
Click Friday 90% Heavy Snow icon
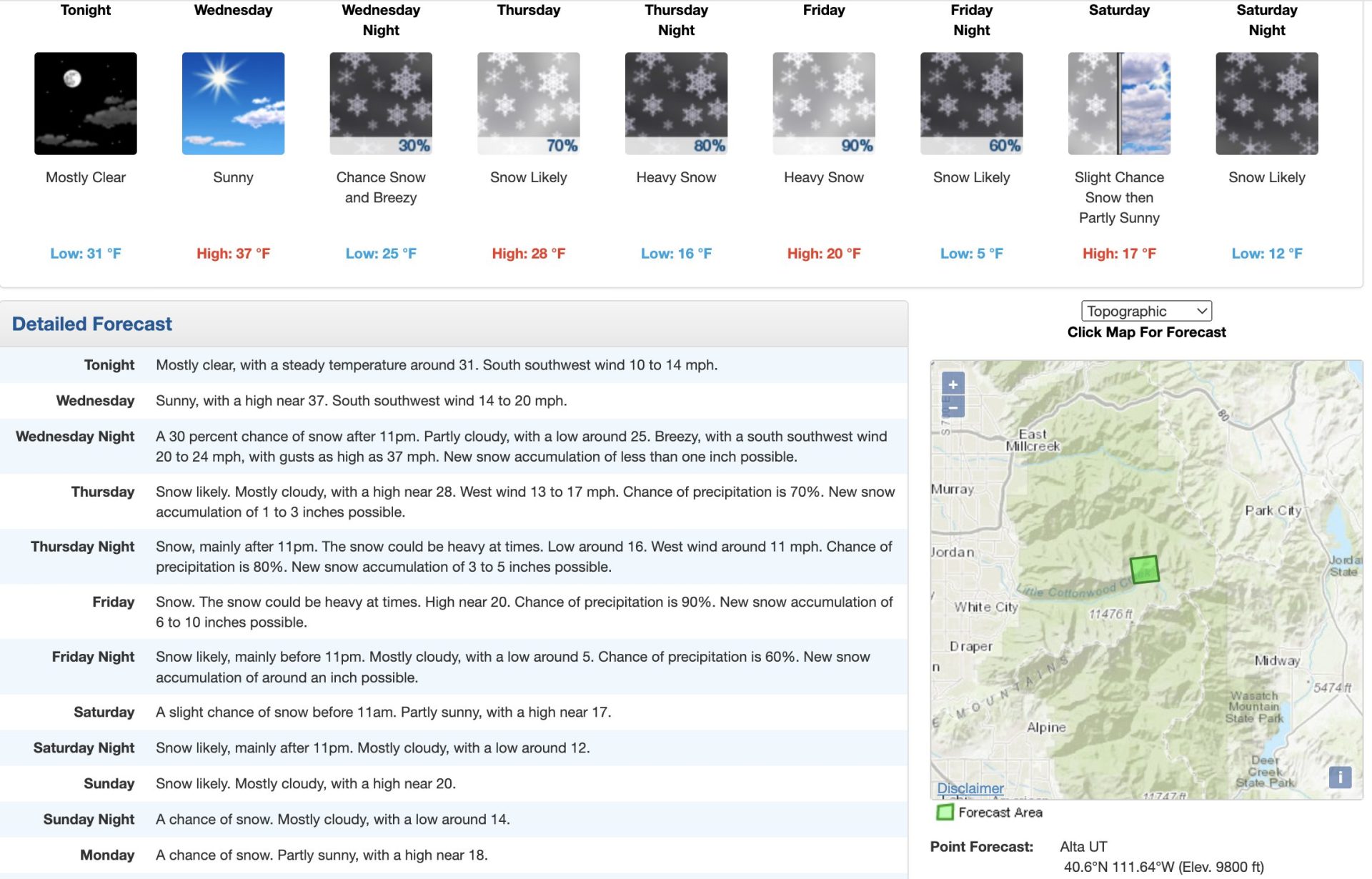tap(824, 103)
